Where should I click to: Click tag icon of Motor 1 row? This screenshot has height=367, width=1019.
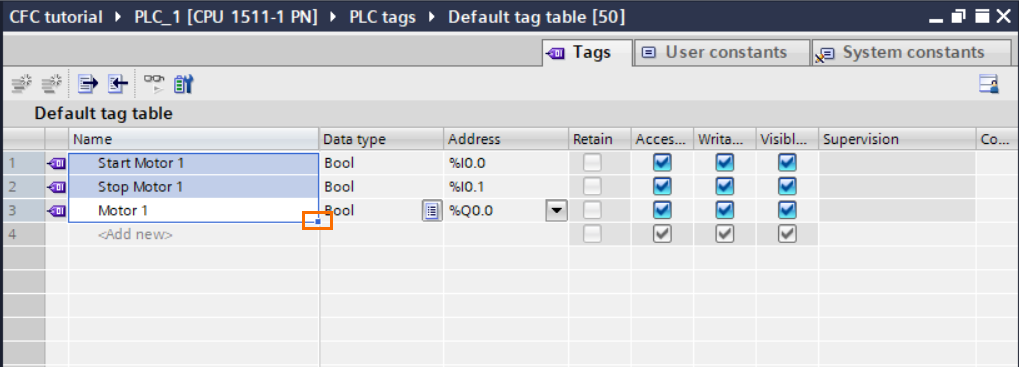[57, 210]
